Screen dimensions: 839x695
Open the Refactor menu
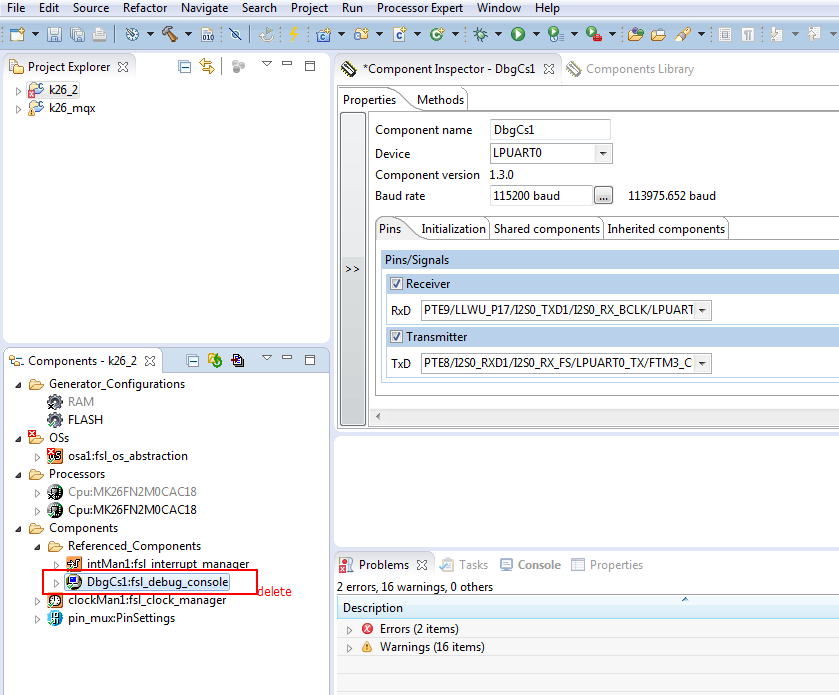pos(144,8)
